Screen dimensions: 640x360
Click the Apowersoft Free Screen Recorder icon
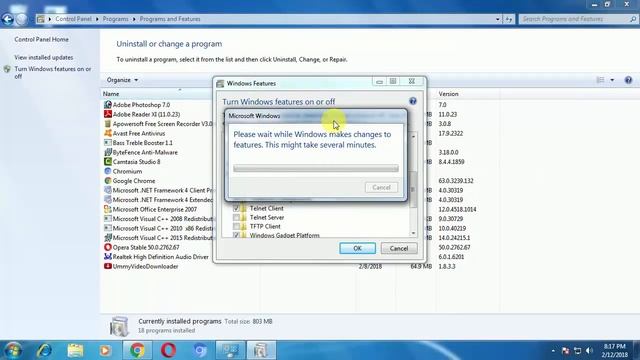click(x=108, y=124)
